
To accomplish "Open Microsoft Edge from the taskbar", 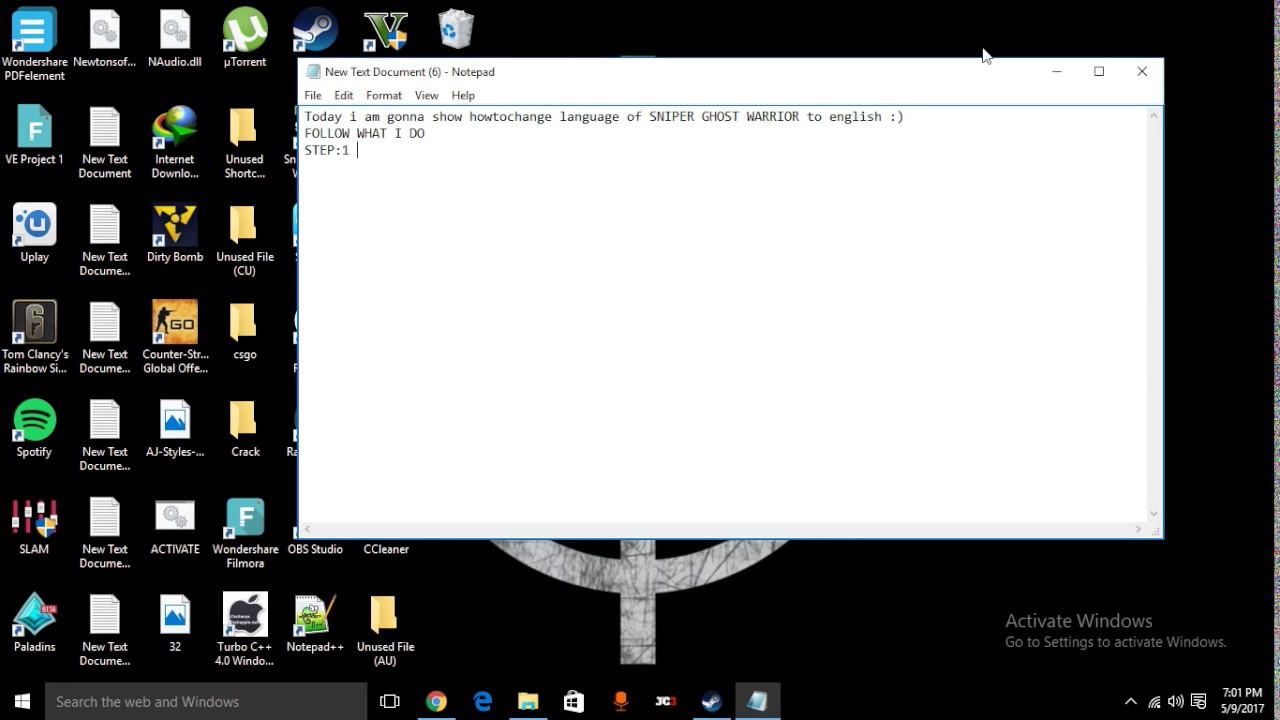I will 482,701.
